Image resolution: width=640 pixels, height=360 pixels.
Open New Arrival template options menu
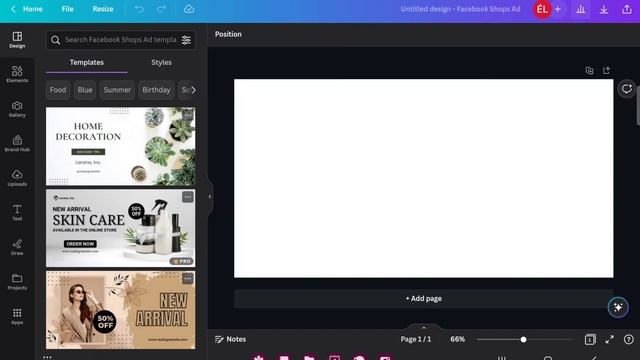187,278
